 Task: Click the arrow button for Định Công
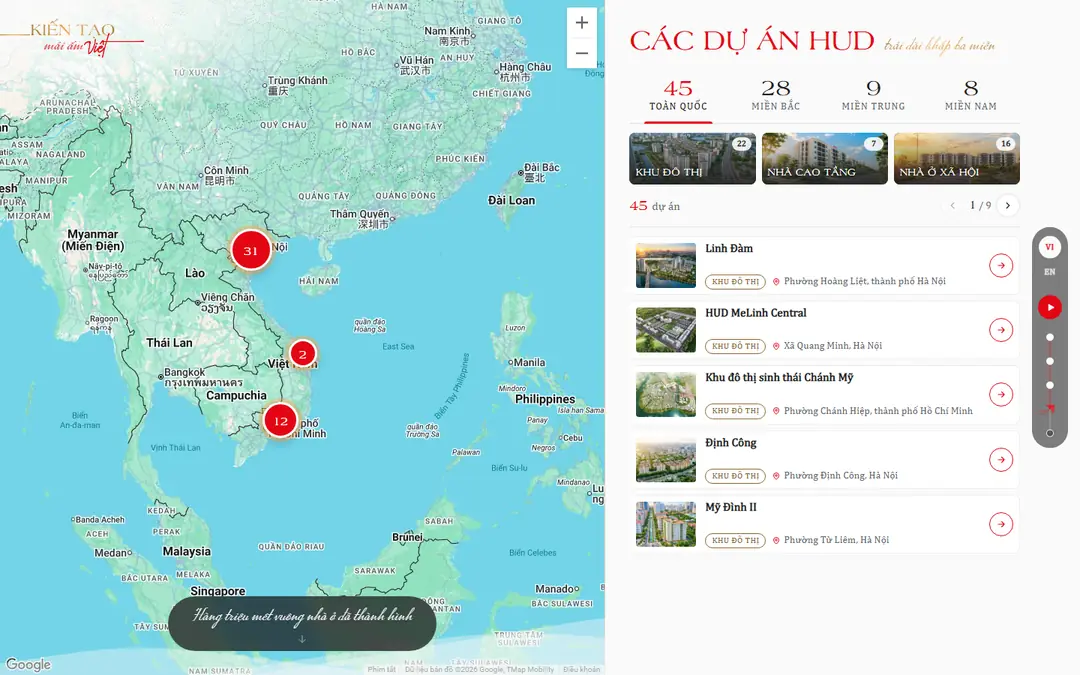[x=1001, y=459]
